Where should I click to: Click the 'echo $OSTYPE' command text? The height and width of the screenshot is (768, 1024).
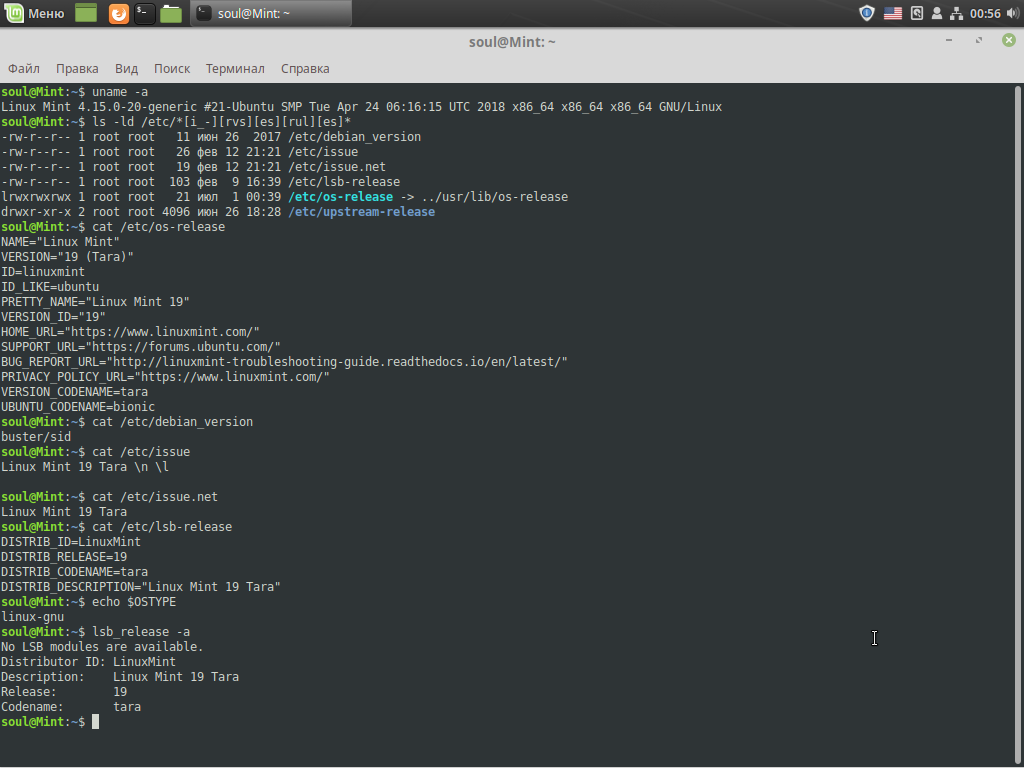pos(134,601)
